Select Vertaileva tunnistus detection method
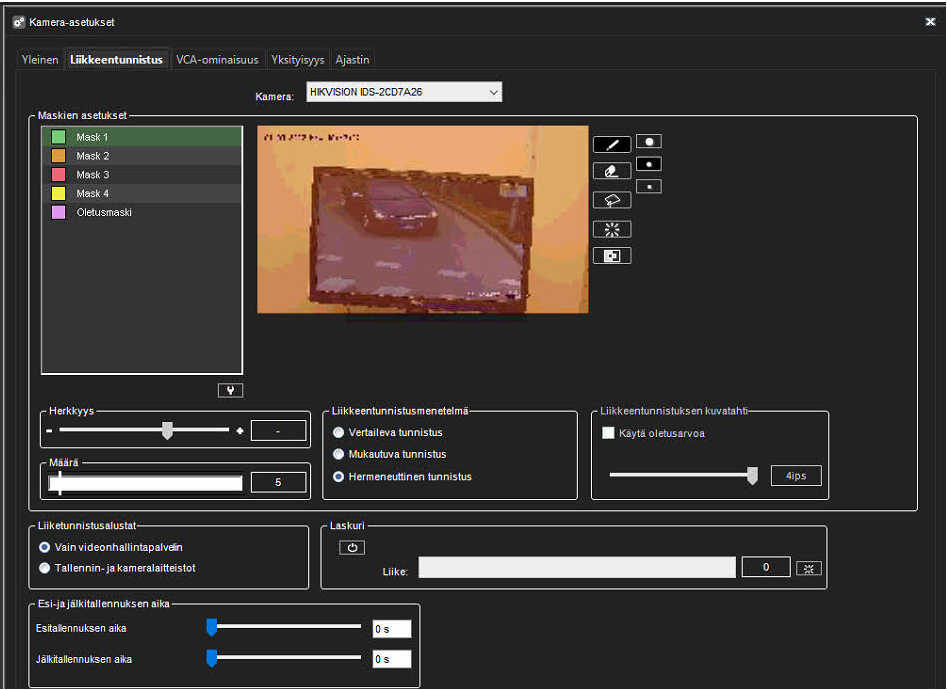Screen dimensions: 947x690 340,433
